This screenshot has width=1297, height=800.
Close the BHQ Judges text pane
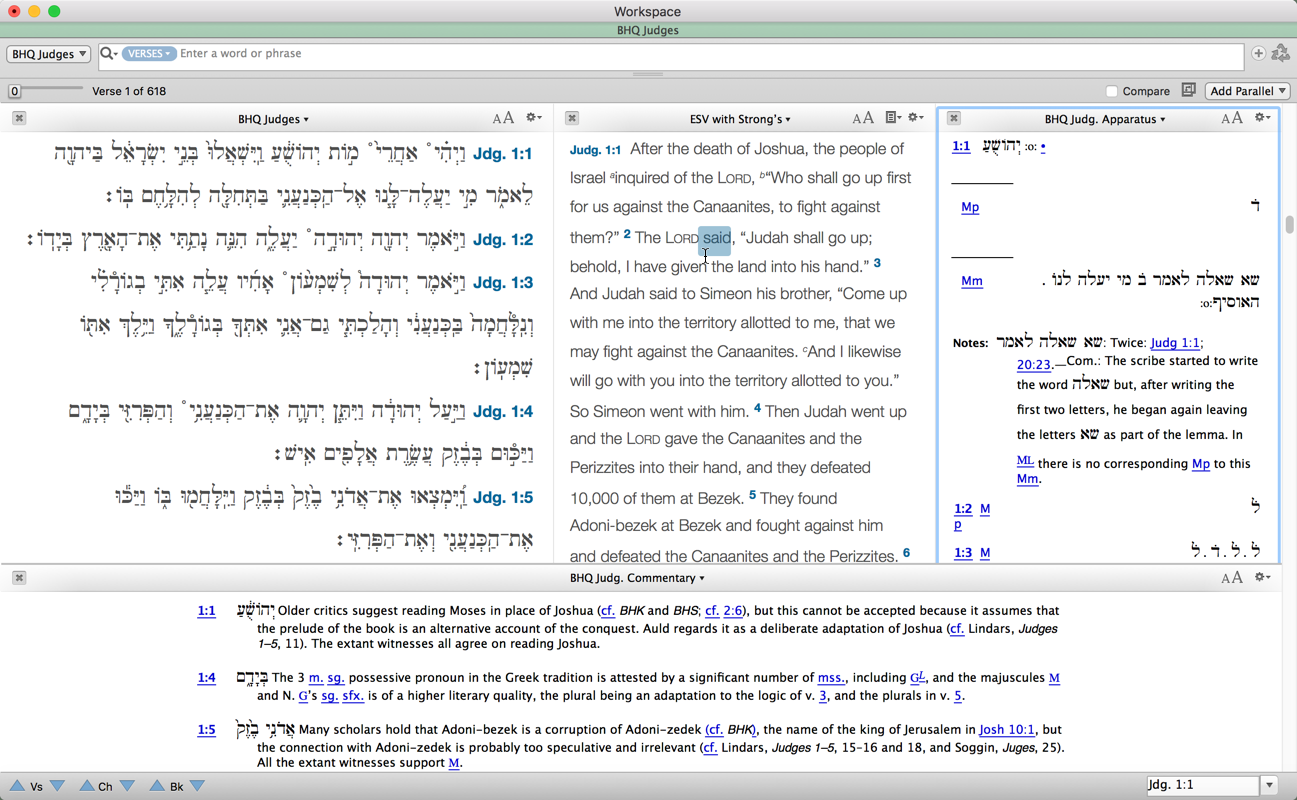19,118
